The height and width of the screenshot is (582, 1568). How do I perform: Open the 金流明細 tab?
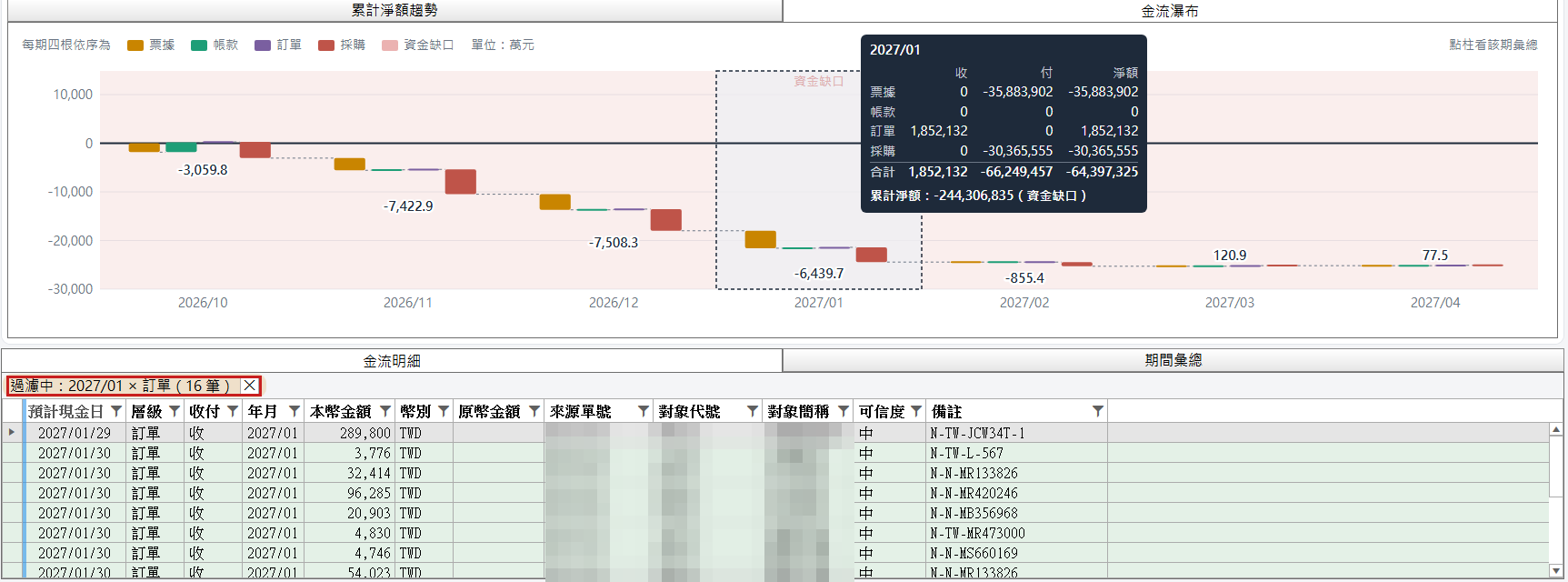[x=392, y=361]
